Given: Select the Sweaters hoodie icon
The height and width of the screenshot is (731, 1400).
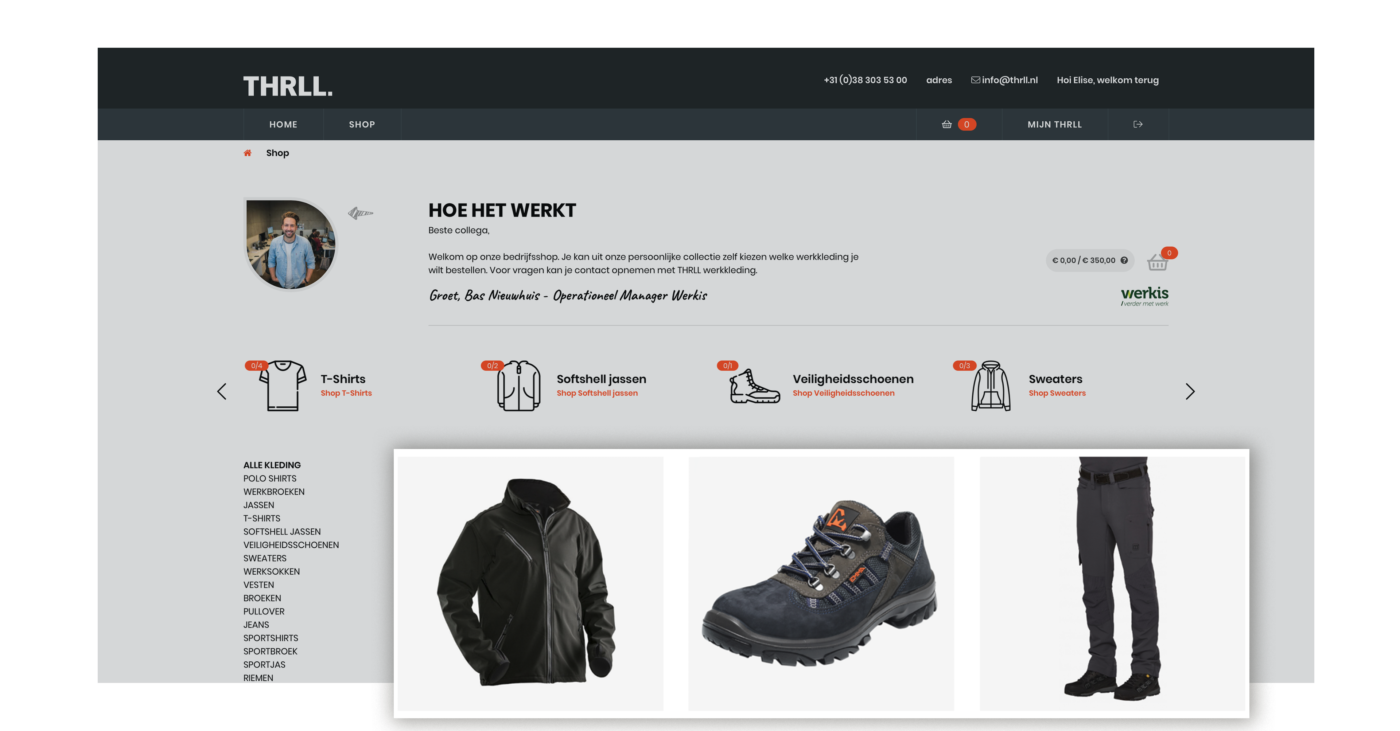Looking at the screenshot, I should [x=991, y=386].
